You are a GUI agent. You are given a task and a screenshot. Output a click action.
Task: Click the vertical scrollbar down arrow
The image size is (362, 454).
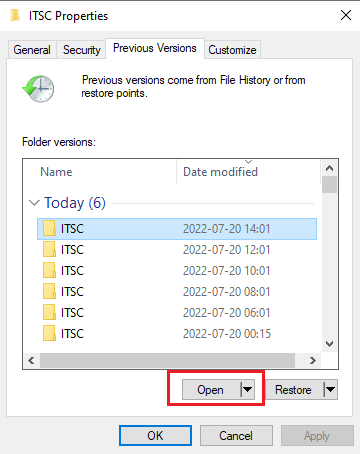pyautogui.click(x=329, y=344)
